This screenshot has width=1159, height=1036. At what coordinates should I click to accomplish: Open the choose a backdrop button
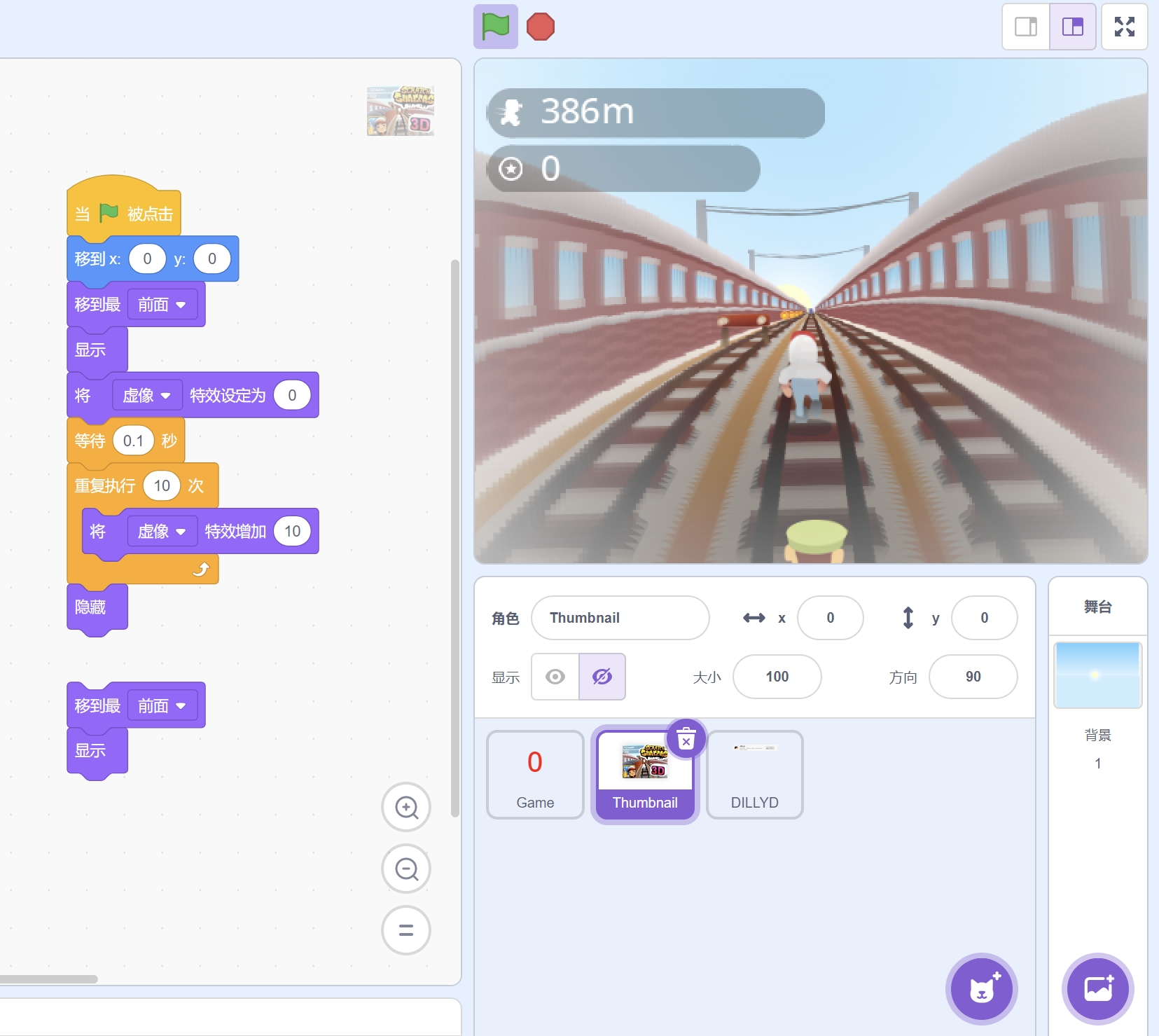point(1097,988)
